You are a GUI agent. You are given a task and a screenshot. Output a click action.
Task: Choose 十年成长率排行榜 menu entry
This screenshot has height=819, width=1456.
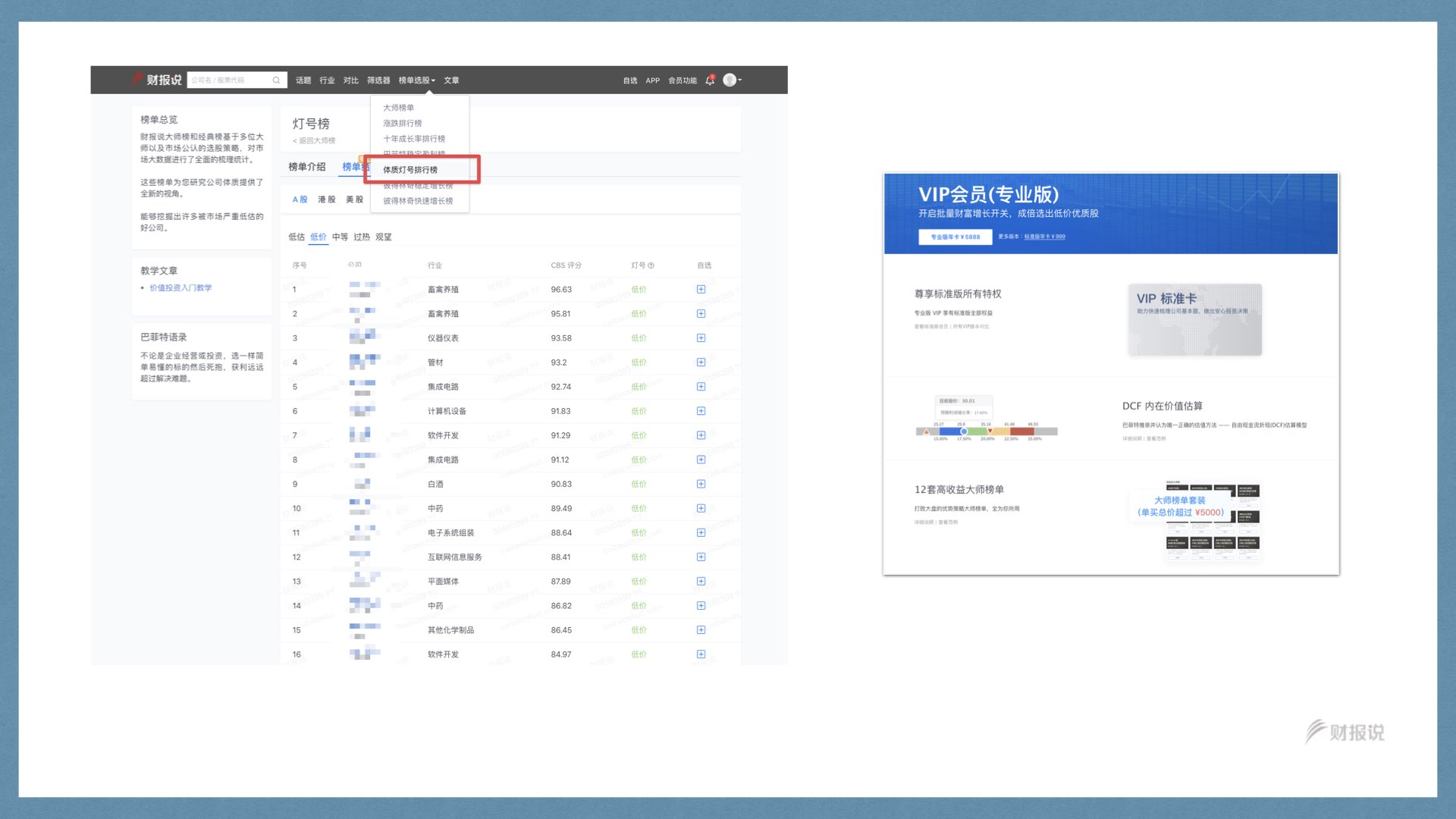pos(414,139)
